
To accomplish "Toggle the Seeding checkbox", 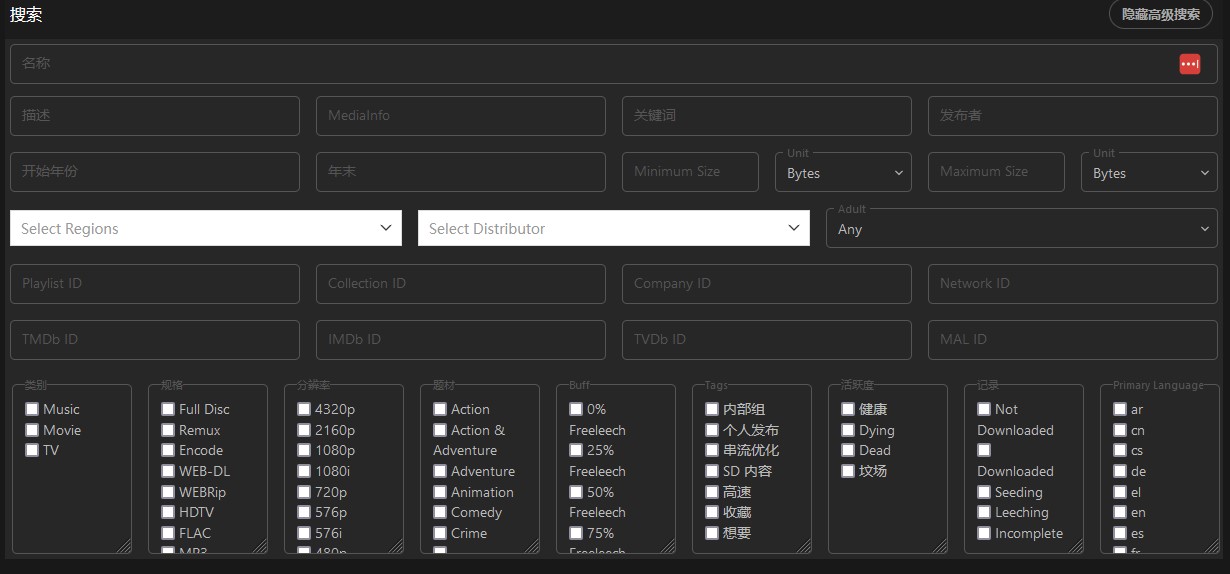I will click(x=984, y=492).
